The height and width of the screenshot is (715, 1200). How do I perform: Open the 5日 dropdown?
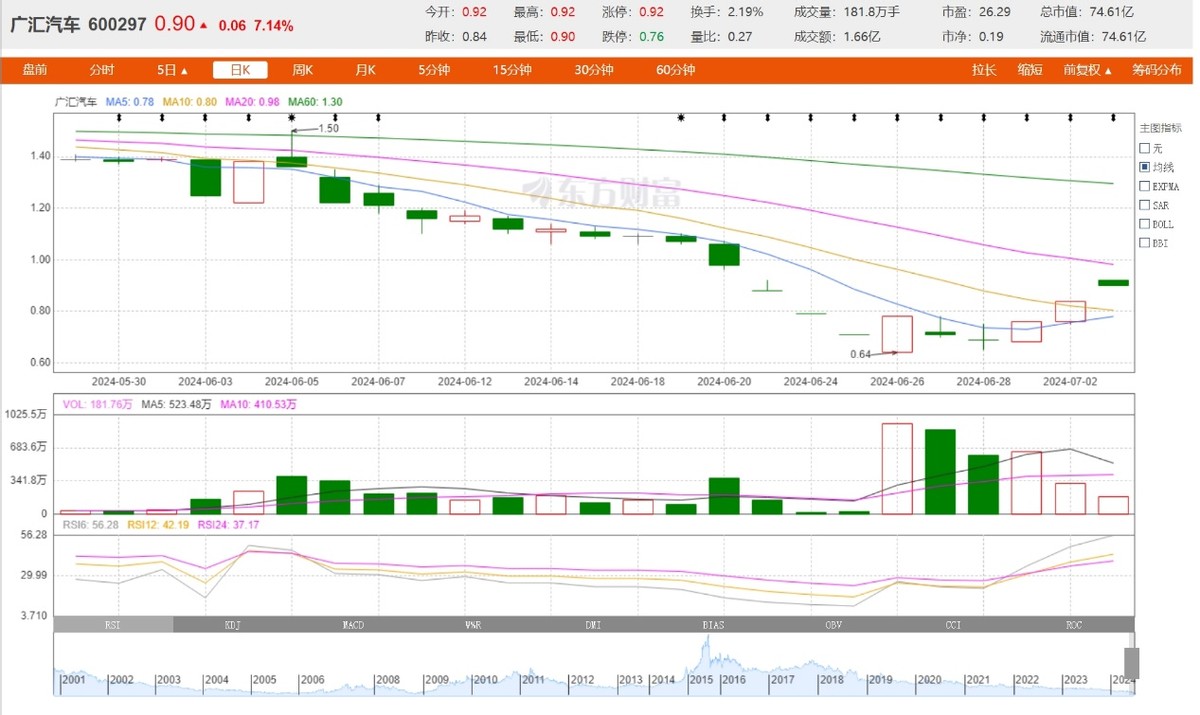click(172, 70)
